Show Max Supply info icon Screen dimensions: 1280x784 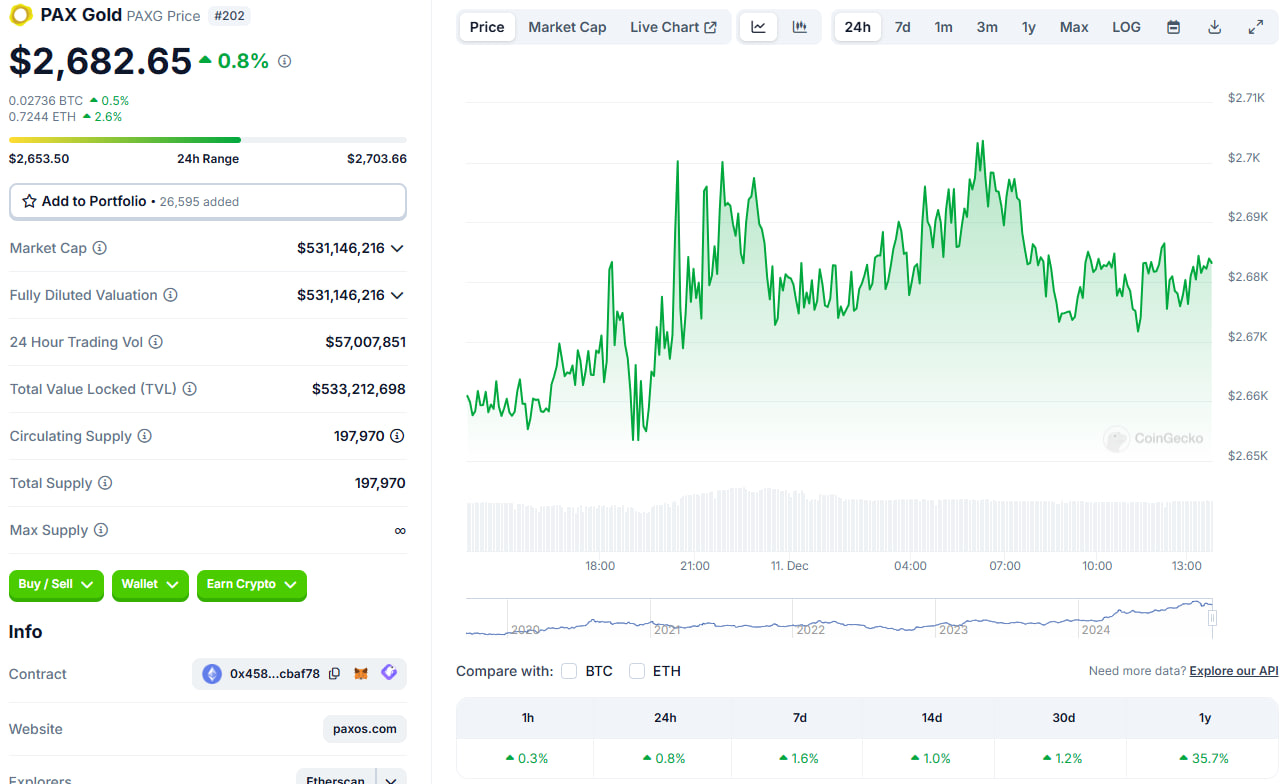click(x=100, y=530)
